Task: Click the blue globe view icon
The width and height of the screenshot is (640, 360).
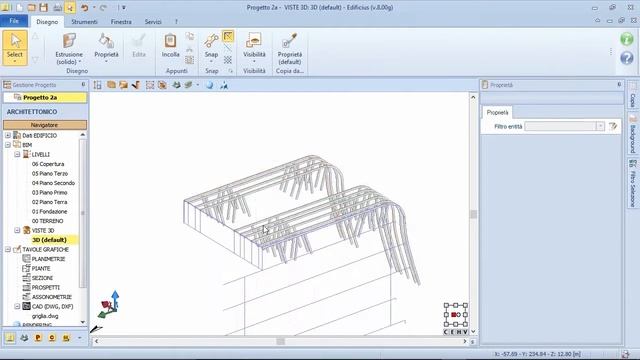Action: (x=209, y=85)
